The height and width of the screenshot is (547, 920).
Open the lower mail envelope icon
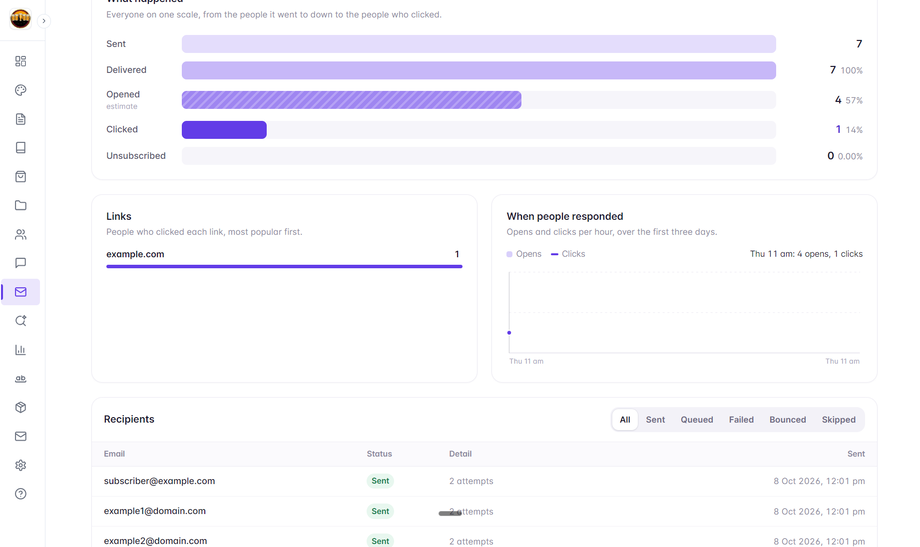tap(21, 436)
